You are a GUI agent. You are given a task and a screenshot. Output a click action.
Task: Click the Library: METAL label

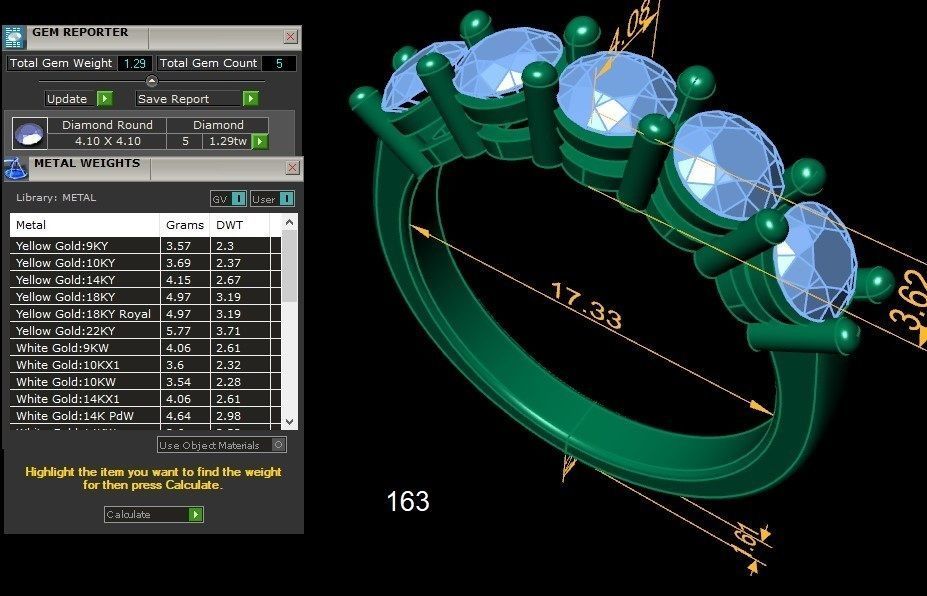tap(56, 197)
